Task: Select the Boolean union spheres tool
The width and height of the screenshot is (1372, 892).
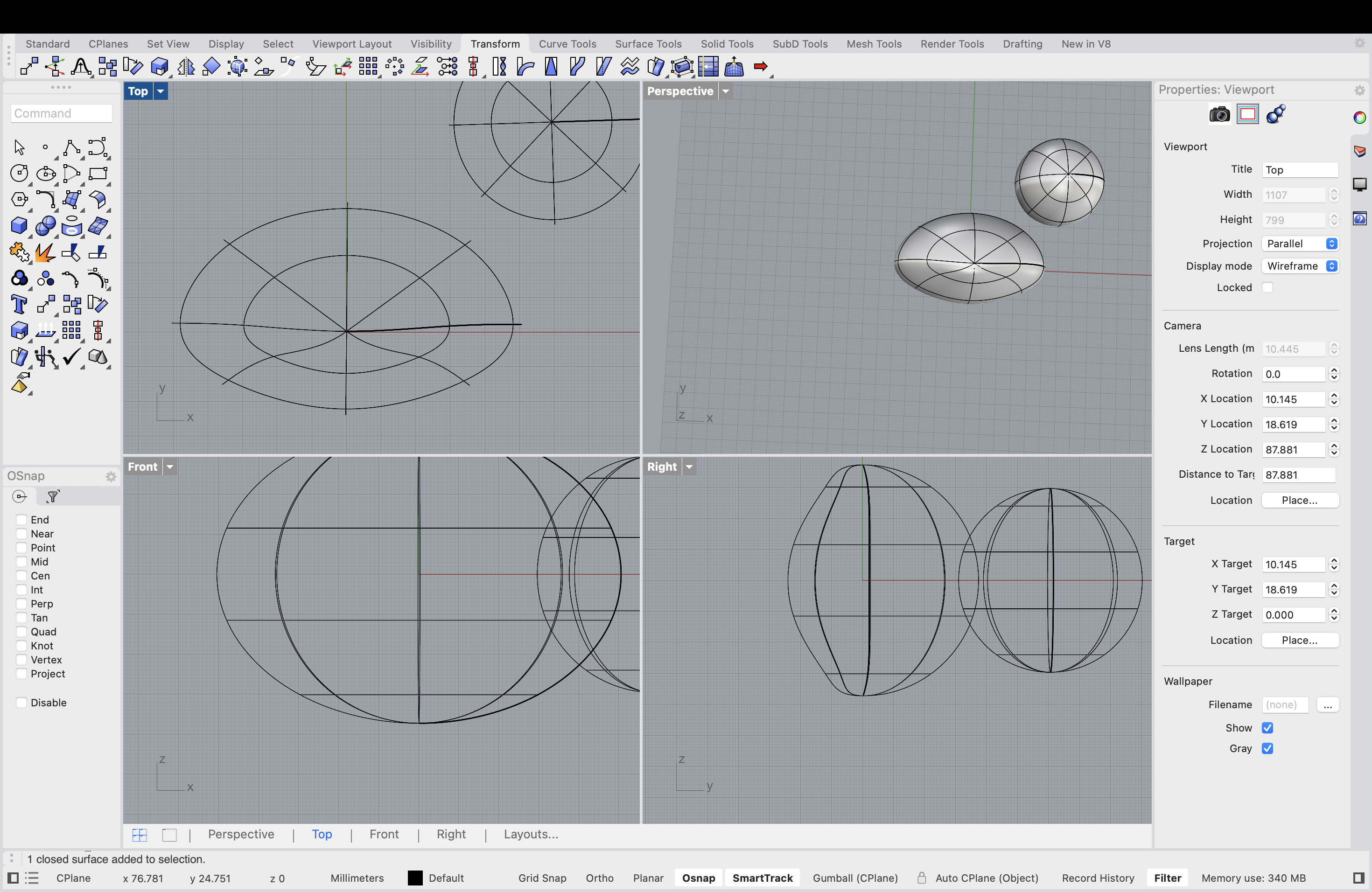Action: (x=46, y=225)
